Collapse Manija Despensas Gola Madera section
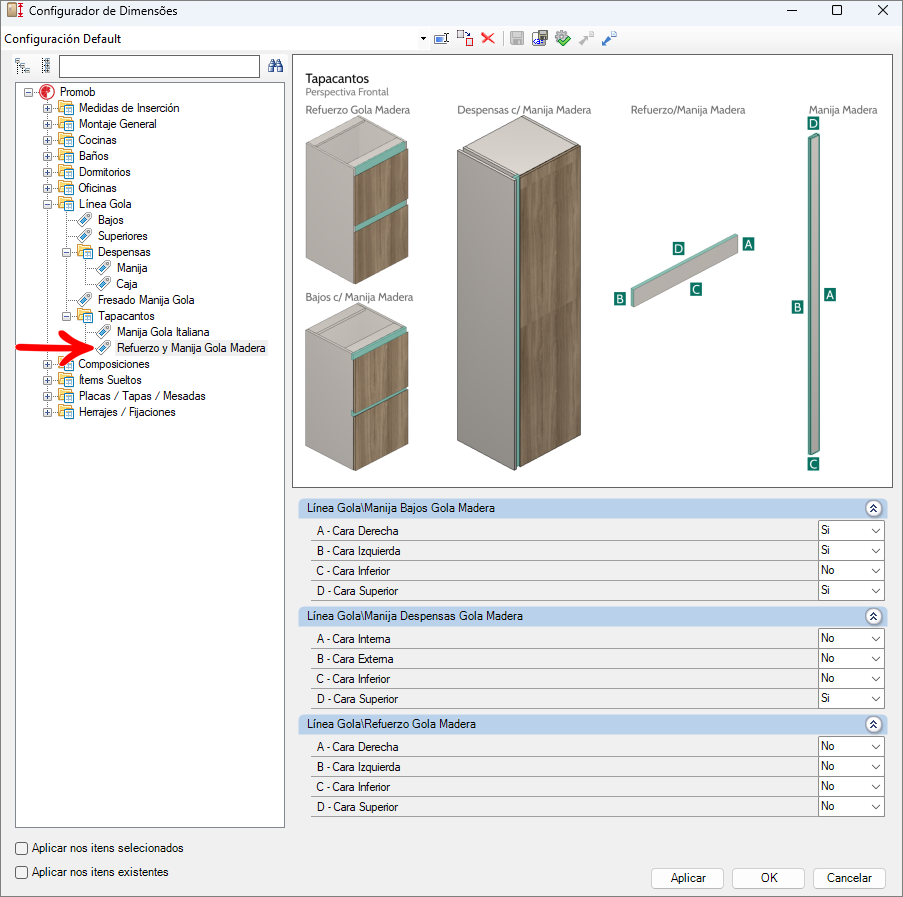The width and height of the screenshot is (903, 897). (873, 617)
